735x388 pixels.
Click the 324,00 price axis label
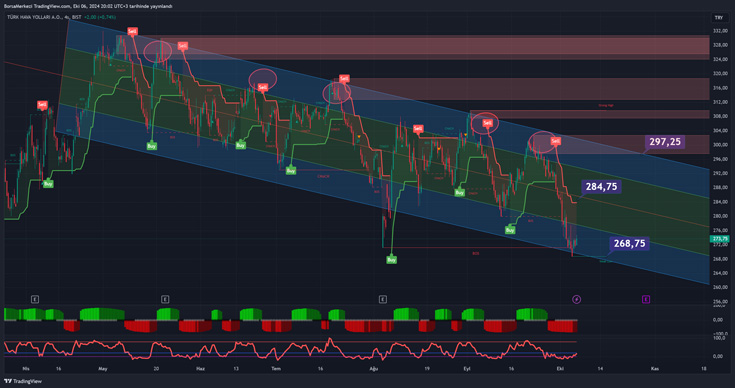tap(720, 60)
